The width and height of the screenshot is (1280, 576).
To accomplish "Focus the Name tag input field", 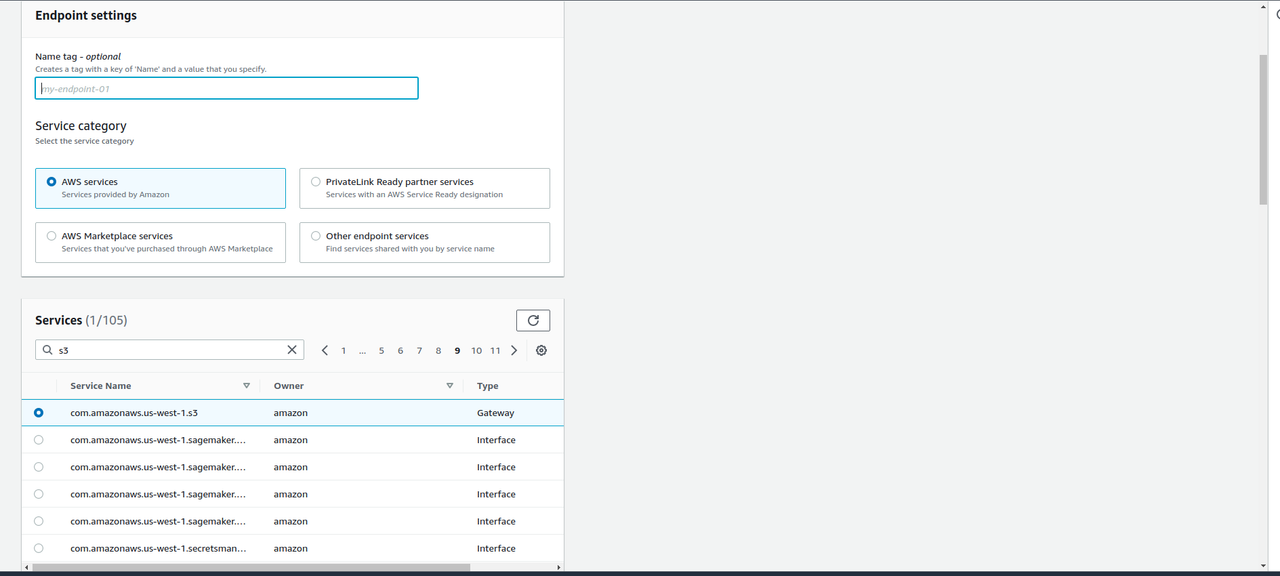I will pos(226,88).
